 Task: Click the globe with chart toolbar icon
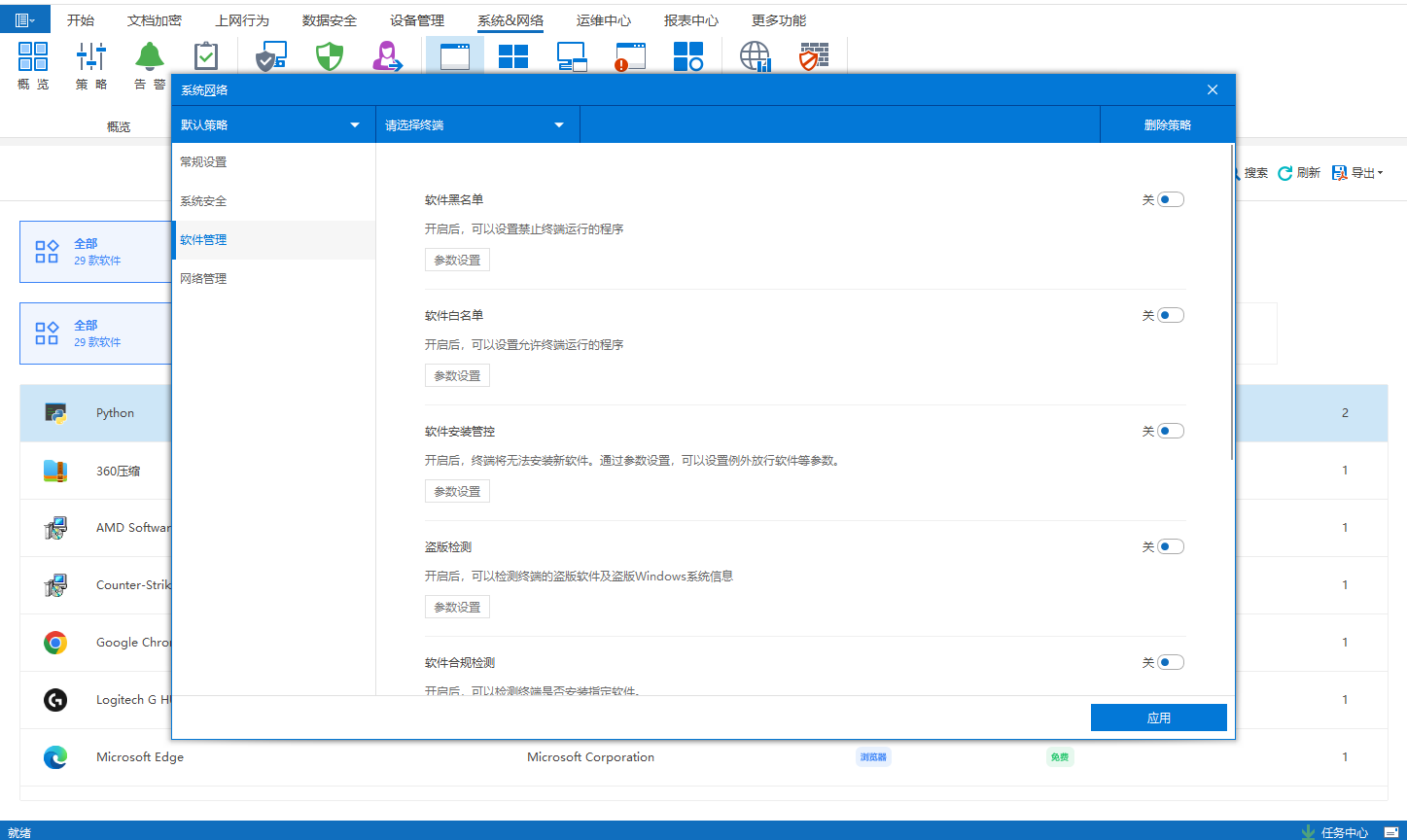pyautogui.click(x=755, y=56)
